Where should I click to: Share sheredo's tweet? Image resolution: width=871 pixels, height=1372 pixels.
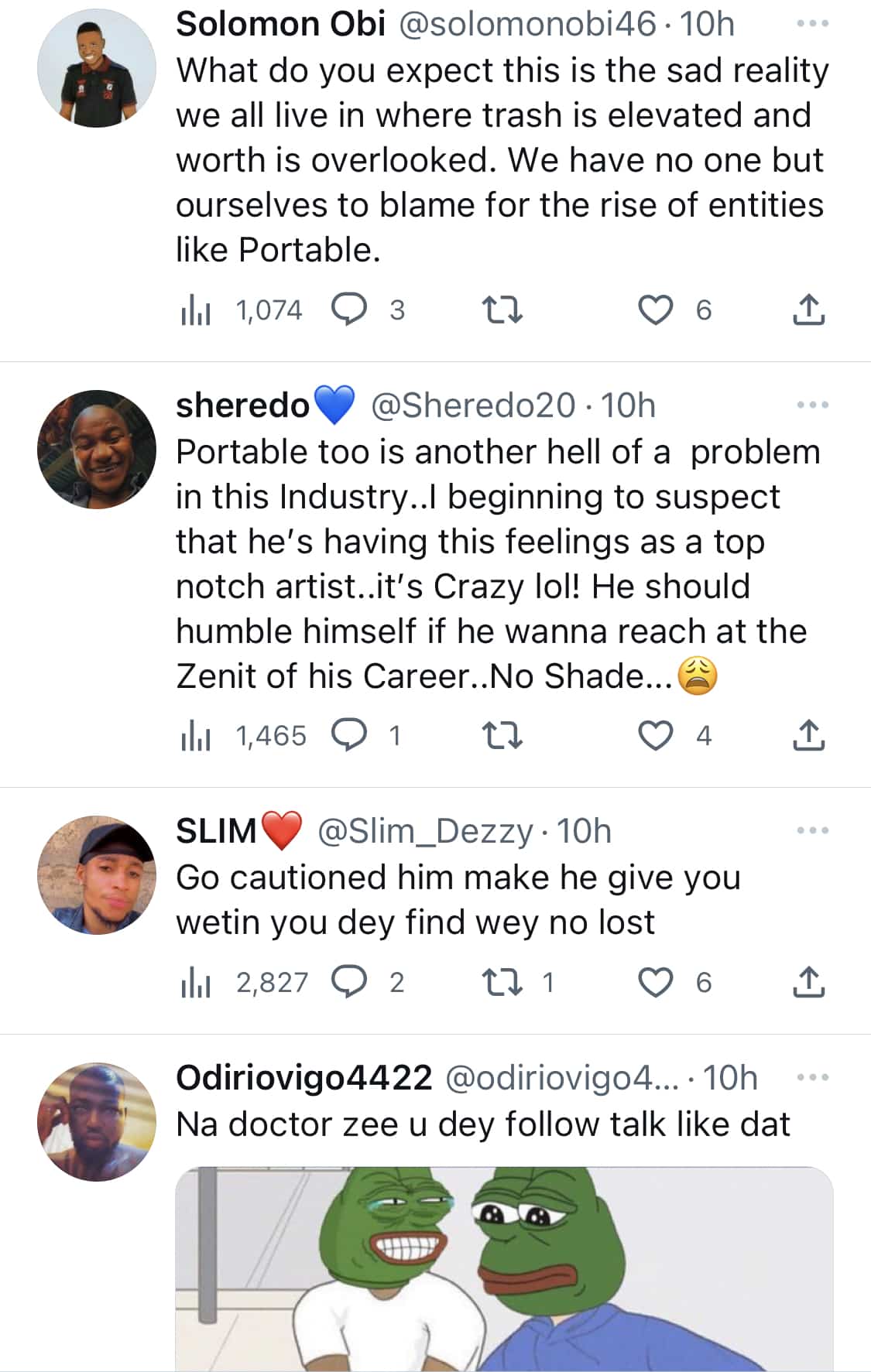(x=808, y=735)
